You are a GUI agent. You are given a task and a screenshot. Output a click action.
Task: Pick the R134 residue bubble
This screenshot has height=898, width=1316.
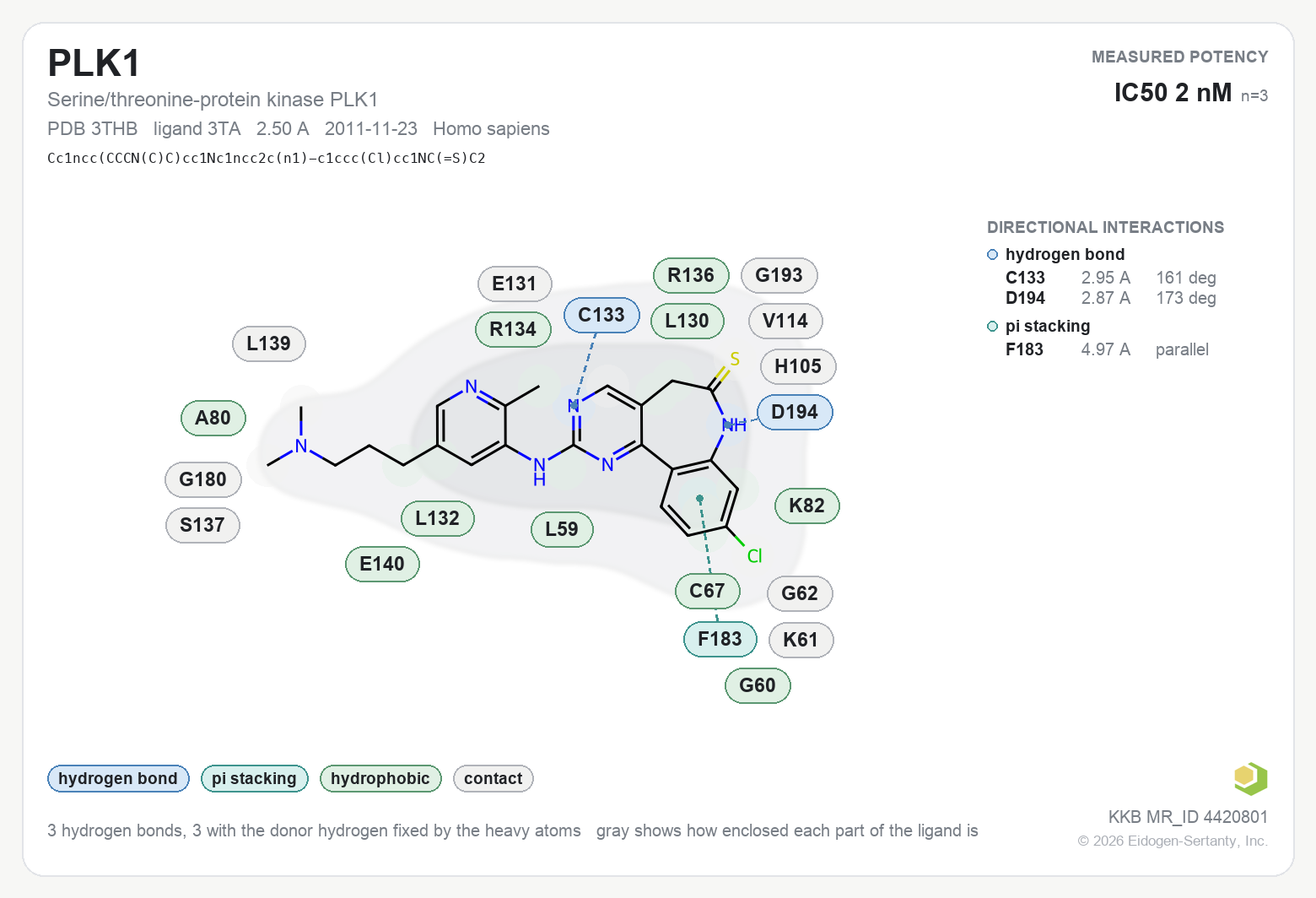point(513,329)
